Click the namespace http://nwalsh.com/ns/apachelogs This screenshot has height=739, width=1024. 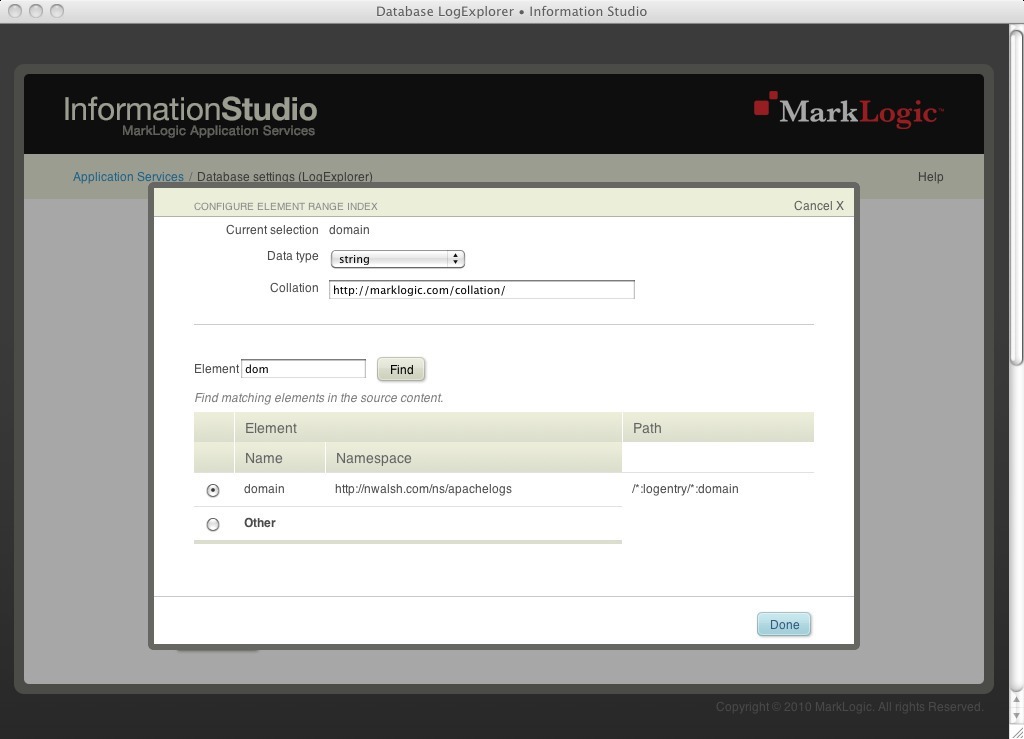click(423, 489)
